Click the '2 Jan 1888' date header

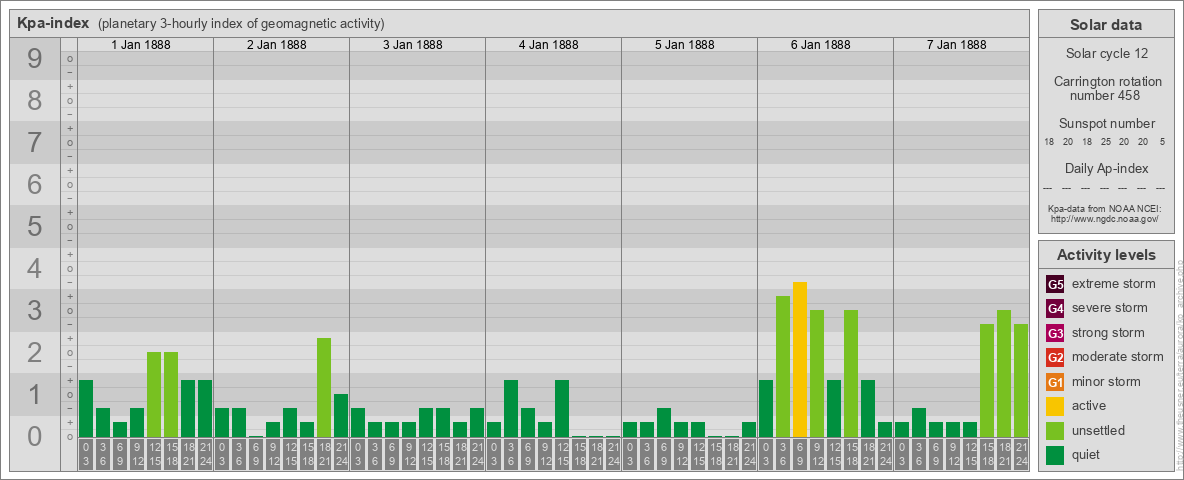[277, 45]
